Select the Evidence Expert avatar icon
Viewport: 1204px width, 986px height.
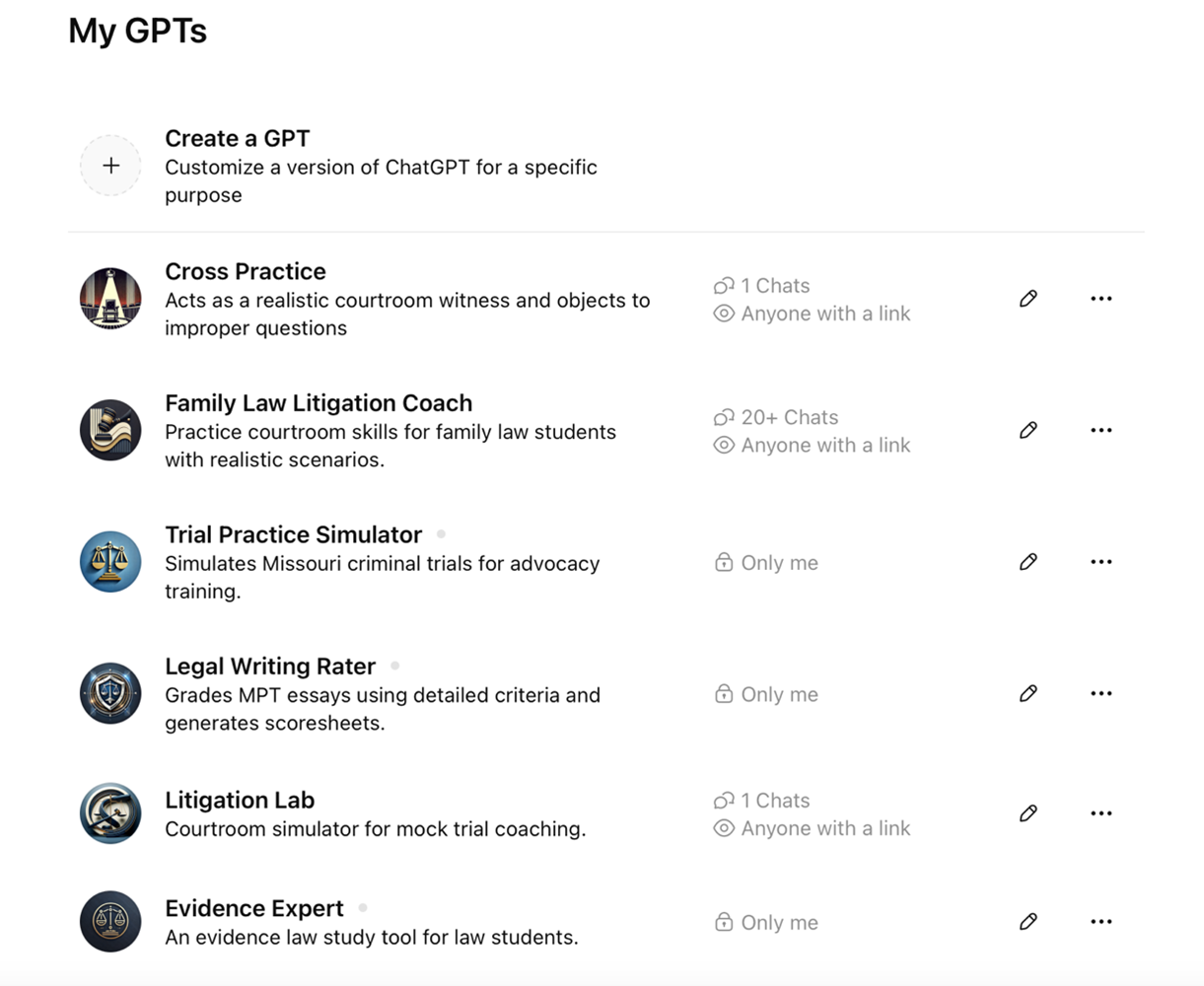click(x=110, y=921)
